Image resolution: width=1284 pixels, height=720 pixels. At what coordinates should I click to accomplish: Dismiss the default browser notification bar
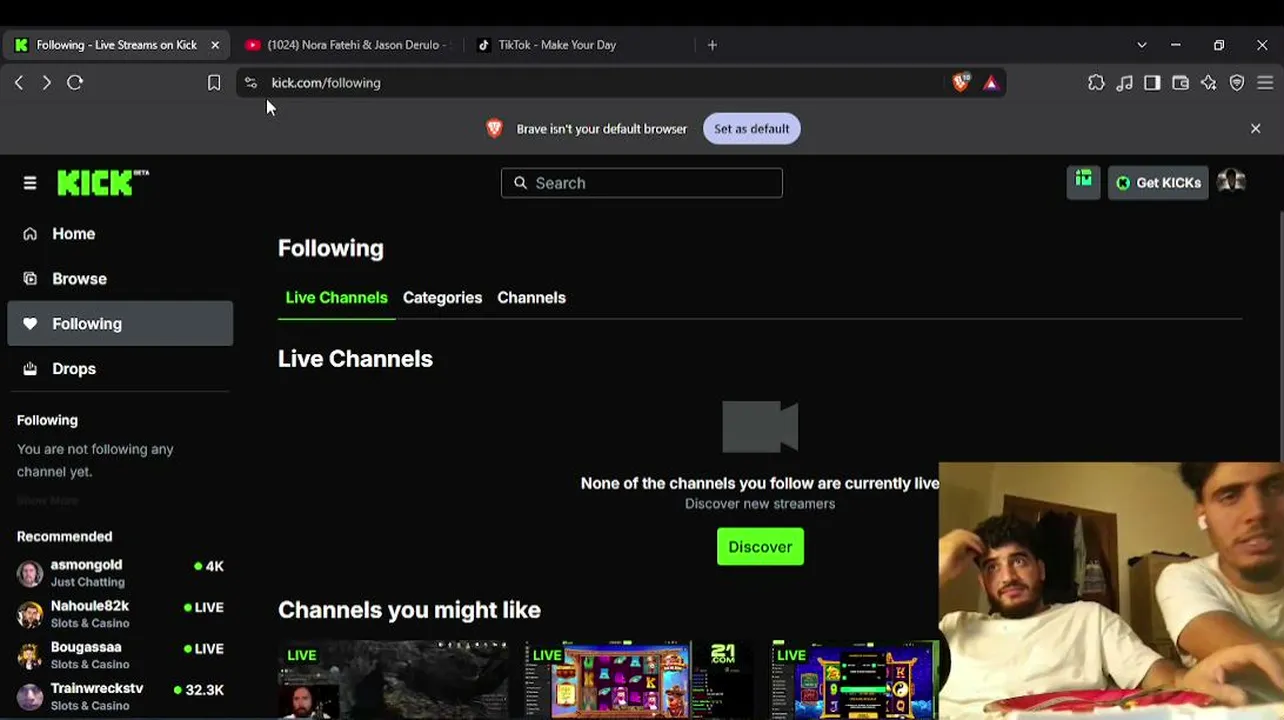pyautogui.click(x=1256, y=128)
